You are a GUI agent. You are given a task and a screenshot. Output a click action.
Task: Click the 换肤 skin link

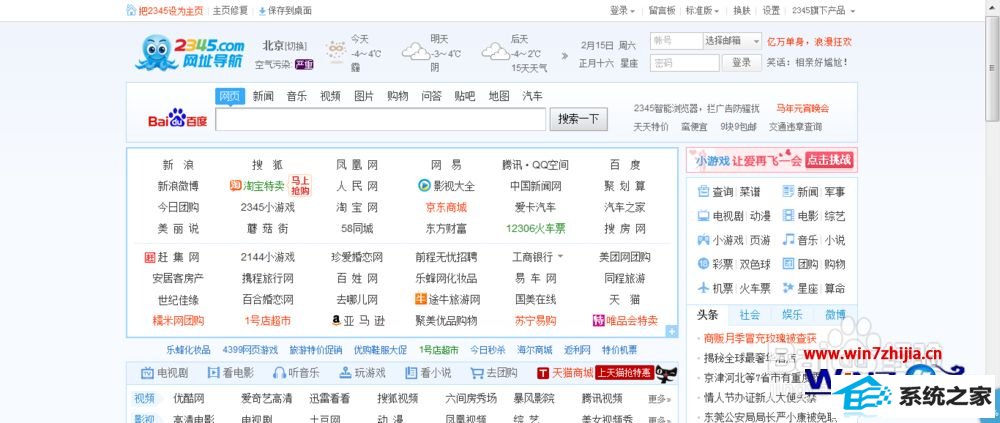click(x=742, y=11)
